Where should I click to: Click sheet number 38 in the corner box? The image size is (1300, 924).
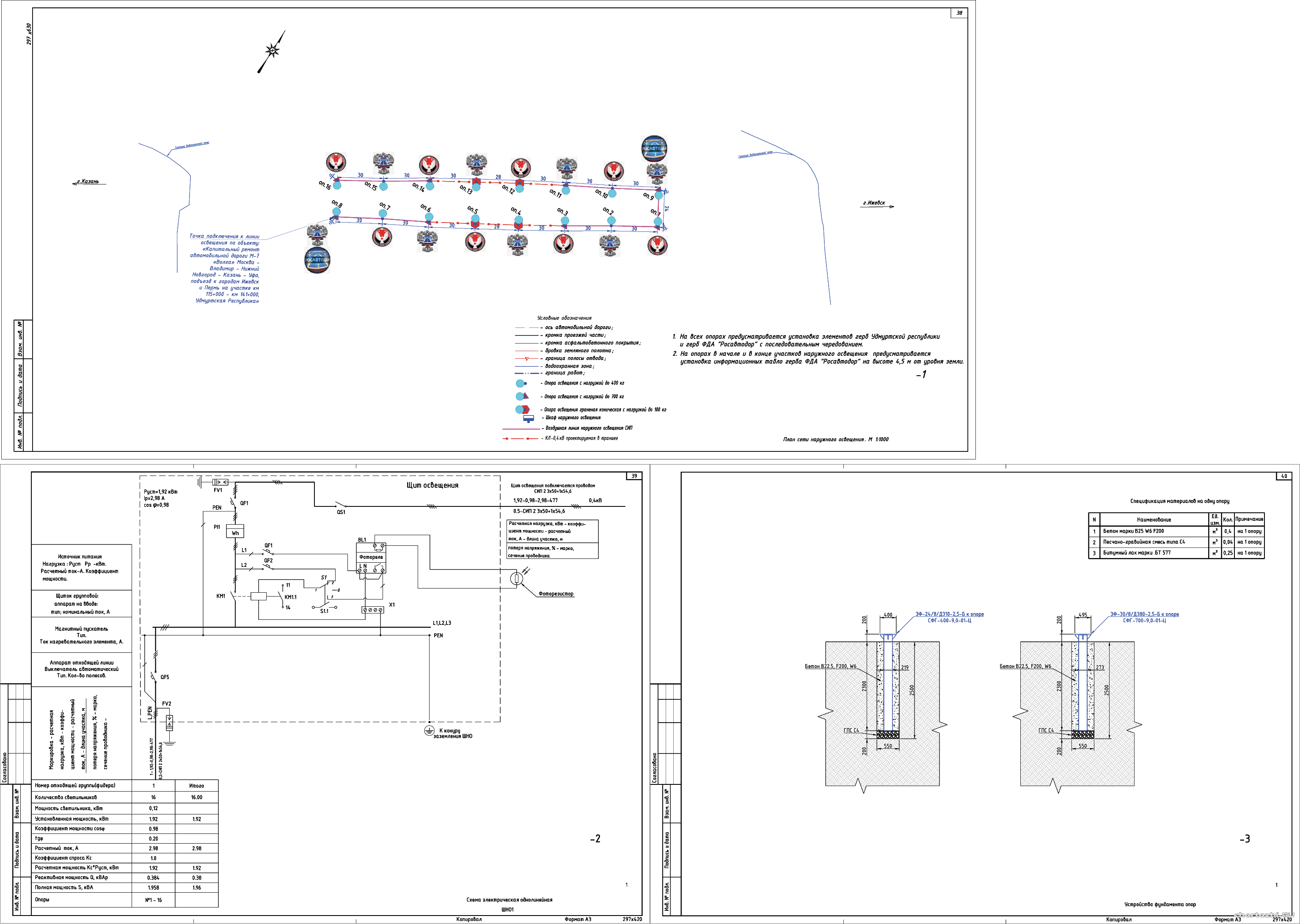click(958, 13)
